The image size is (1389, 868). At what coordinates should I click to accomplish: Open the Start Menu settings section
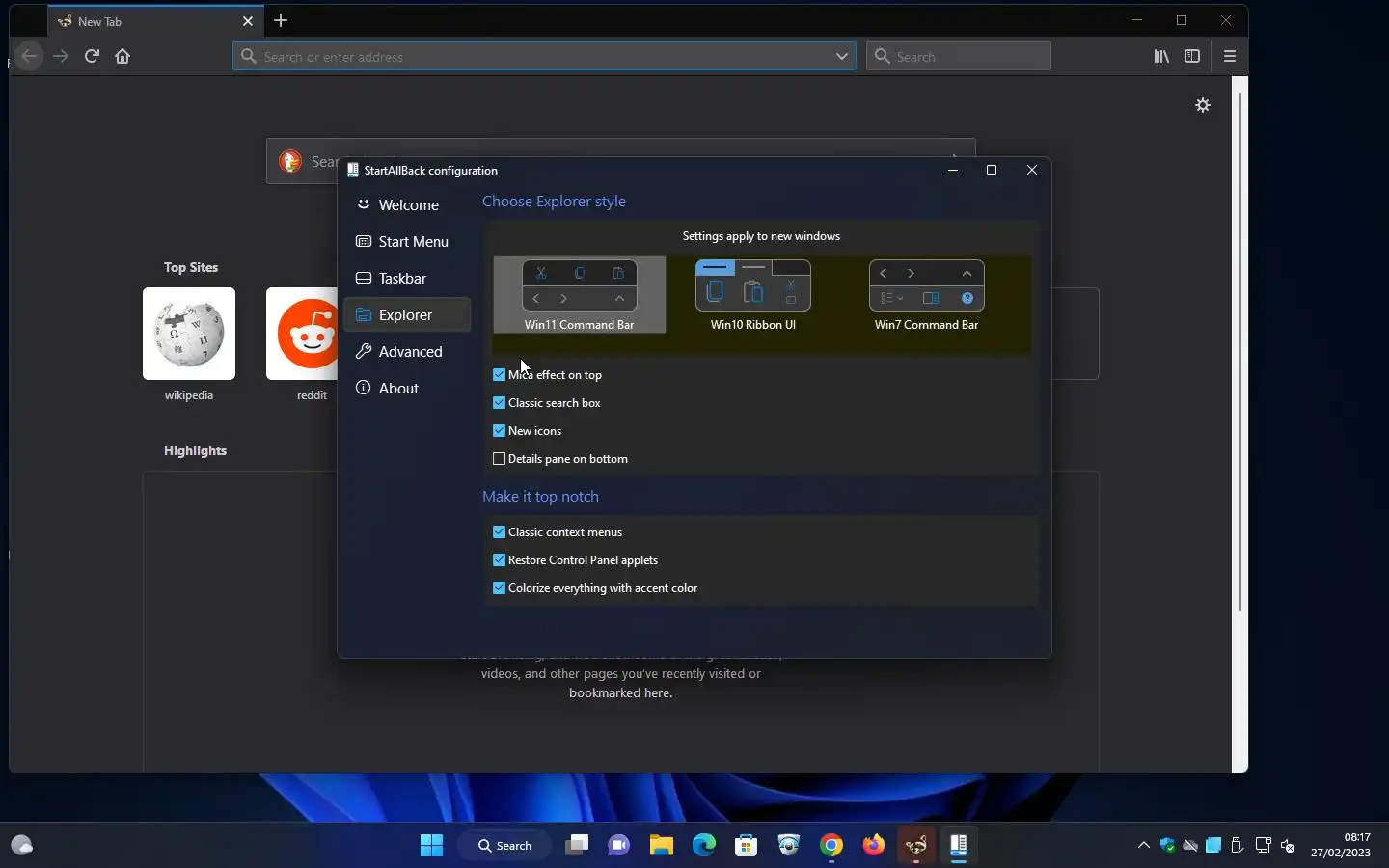tap(407, 241)
